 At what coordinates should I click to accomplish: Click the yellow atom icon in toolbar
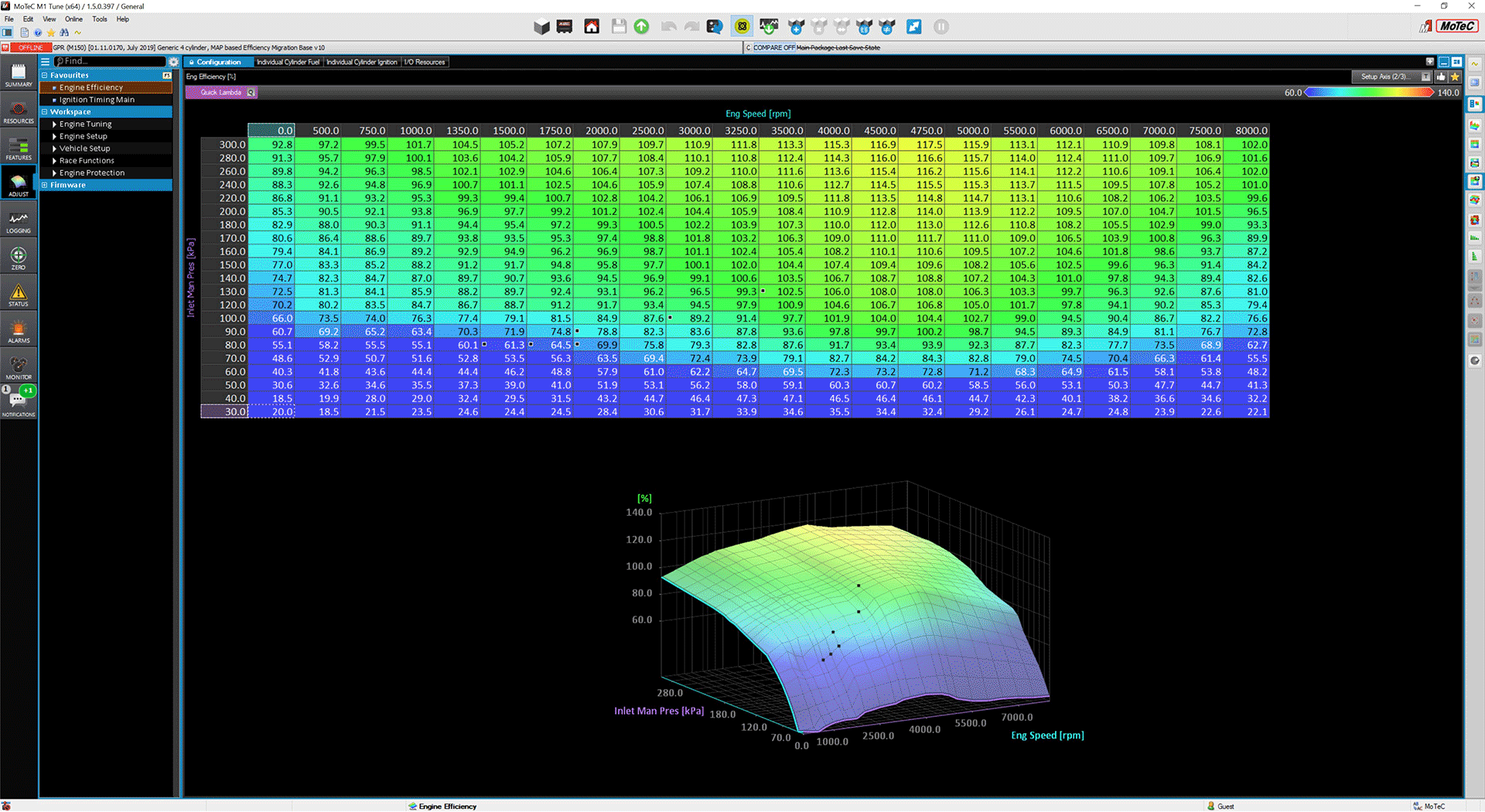point(742,27)
